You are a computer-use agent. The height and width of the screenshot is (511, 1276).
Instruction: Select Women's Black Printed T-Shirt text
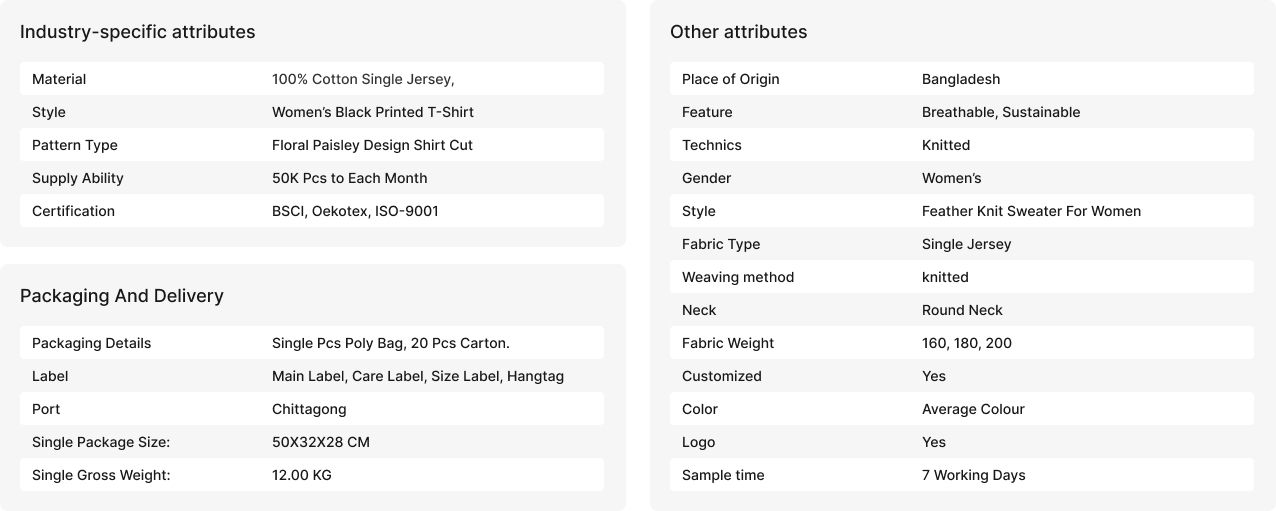373,112
